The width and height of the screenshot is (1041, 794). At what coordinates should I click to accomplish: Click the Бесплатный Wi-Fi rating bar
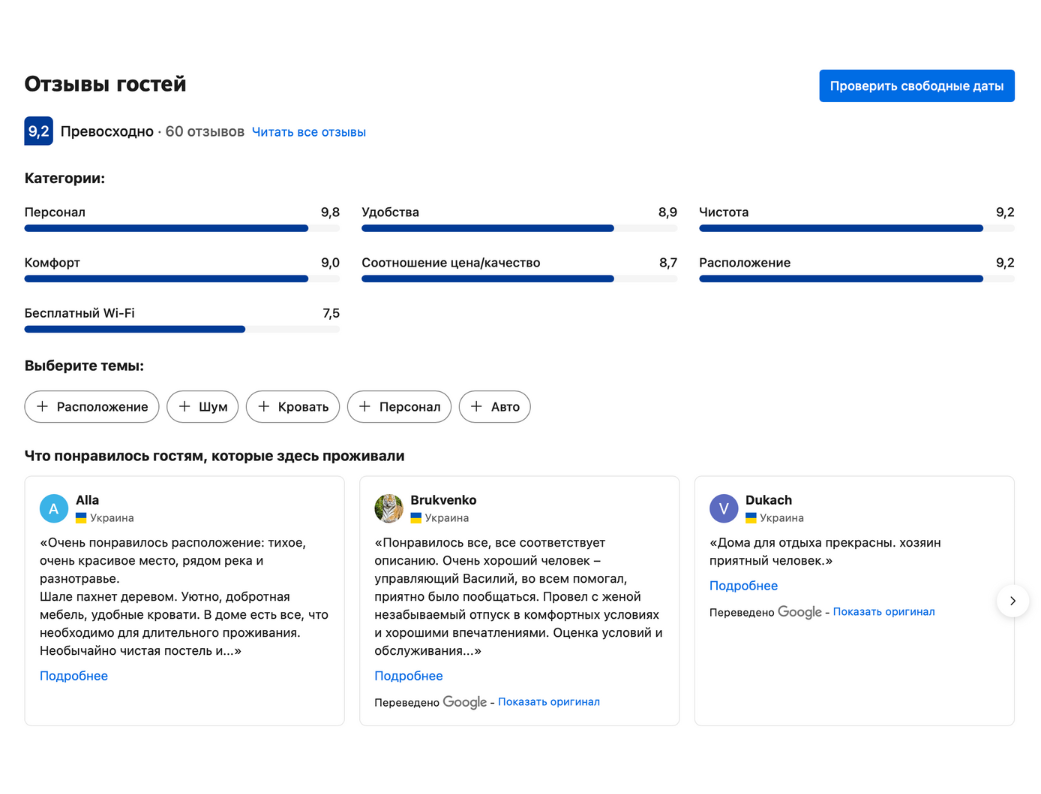click(x=182, y=329)
